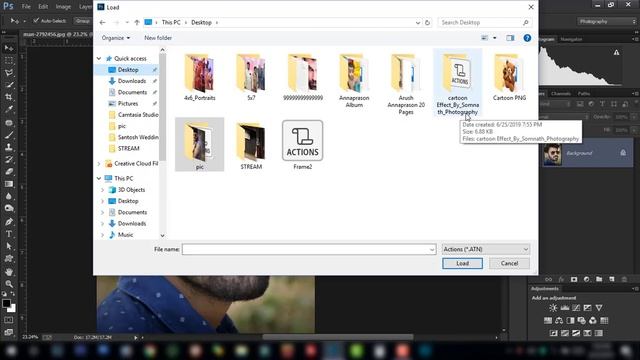This screenshot has height=360, width=640.
Task: Open the Organize dropdown
Action: pos(116,38)
